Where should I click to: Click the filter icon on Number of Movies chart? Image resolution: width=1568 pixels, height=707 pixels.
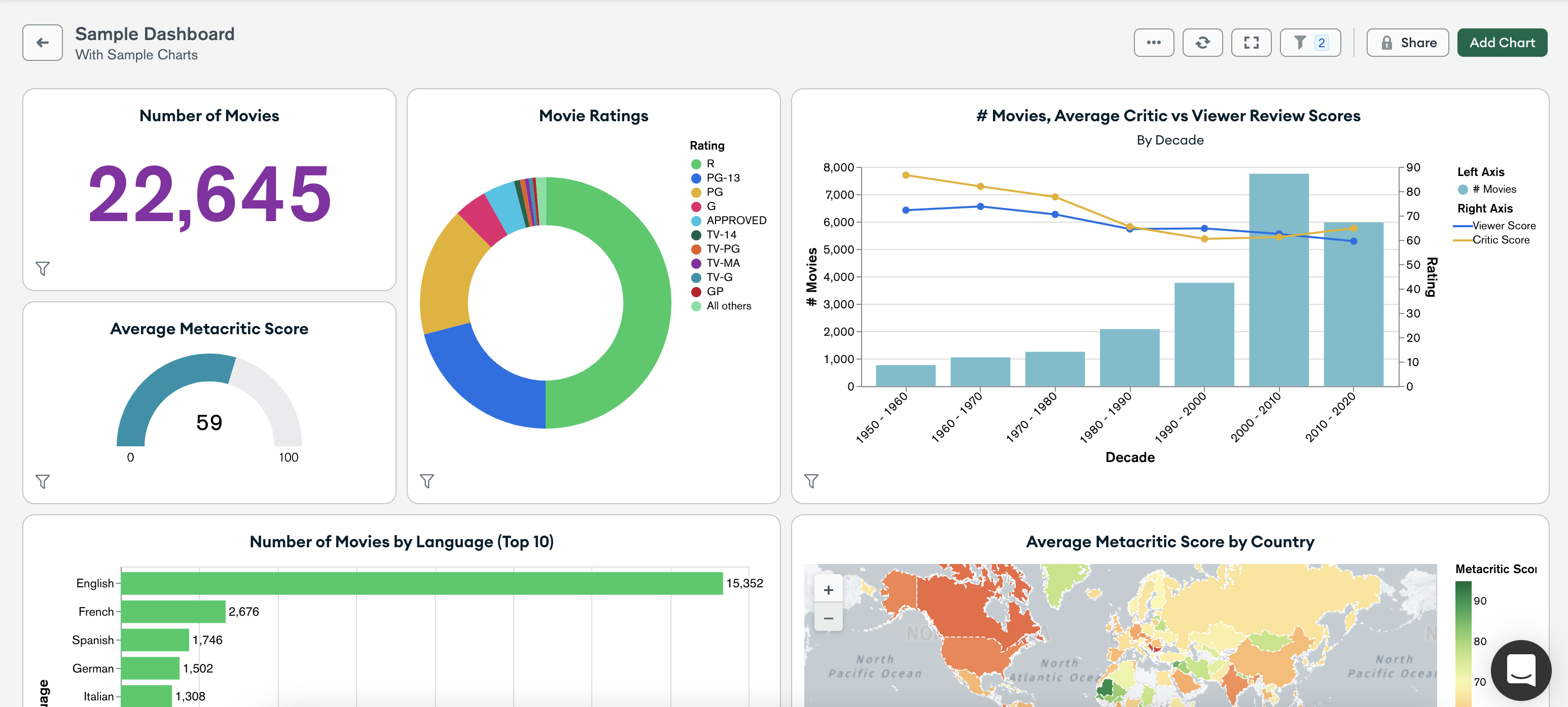click(42, 268)
